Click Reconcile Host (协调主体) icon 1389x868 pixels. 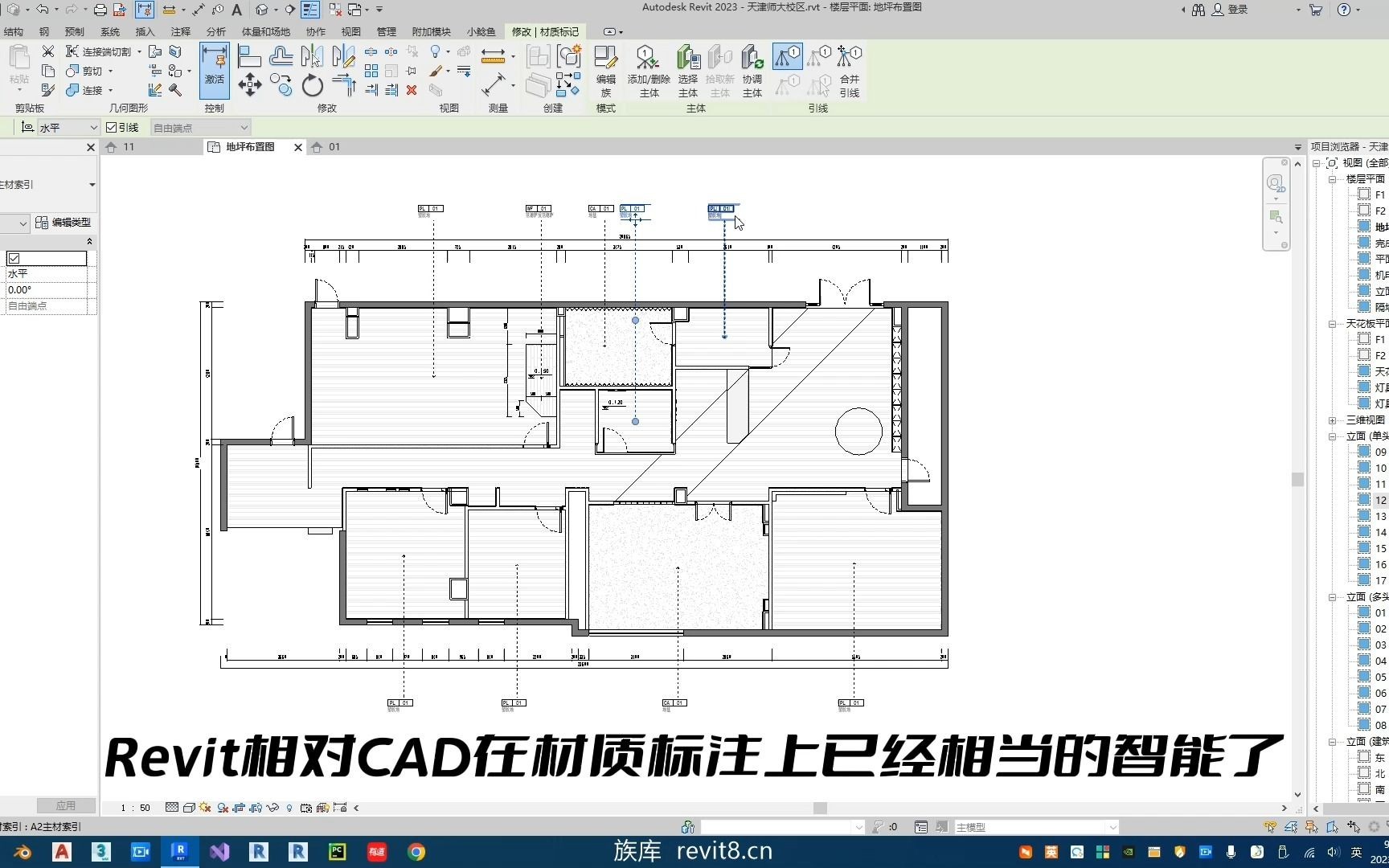752,71
